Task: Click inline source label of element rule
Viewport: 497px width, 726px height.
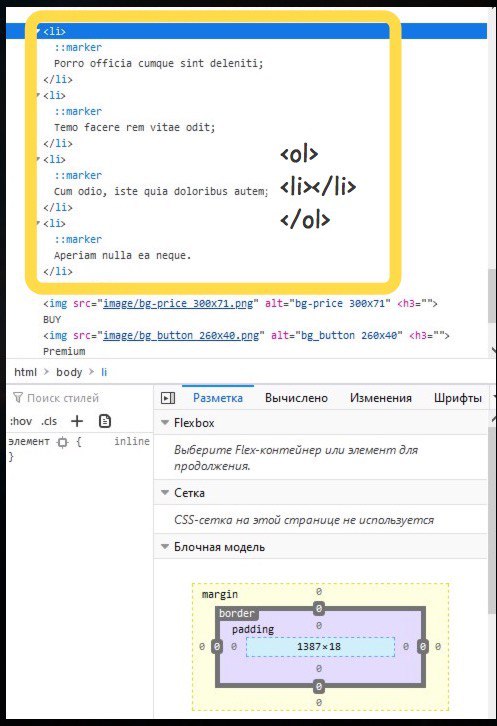Action: pos(132,441)
